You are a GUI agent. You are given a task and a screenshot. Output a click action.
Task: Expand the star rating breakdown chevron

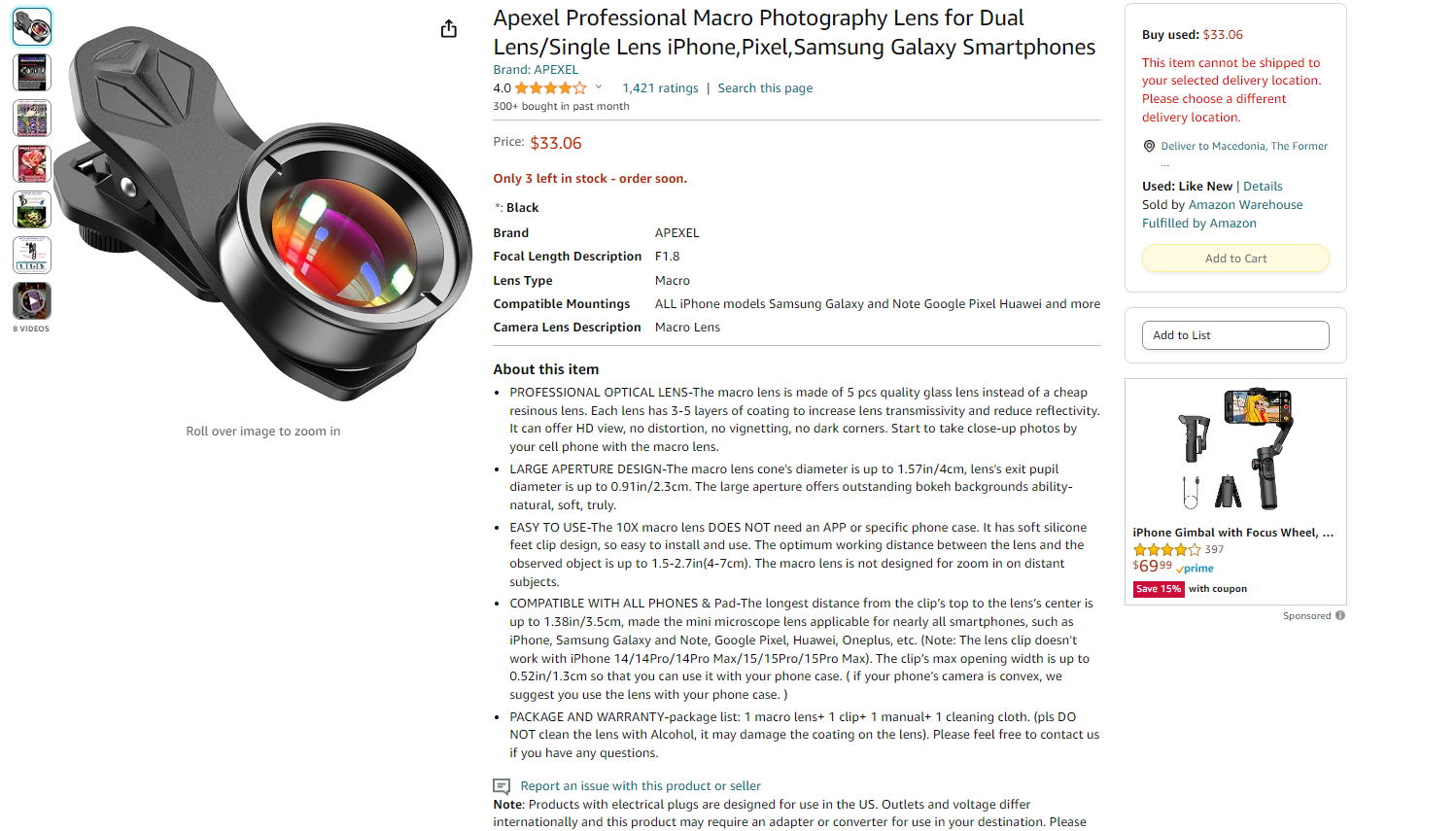pyautogui.click(x=599, y=87)
